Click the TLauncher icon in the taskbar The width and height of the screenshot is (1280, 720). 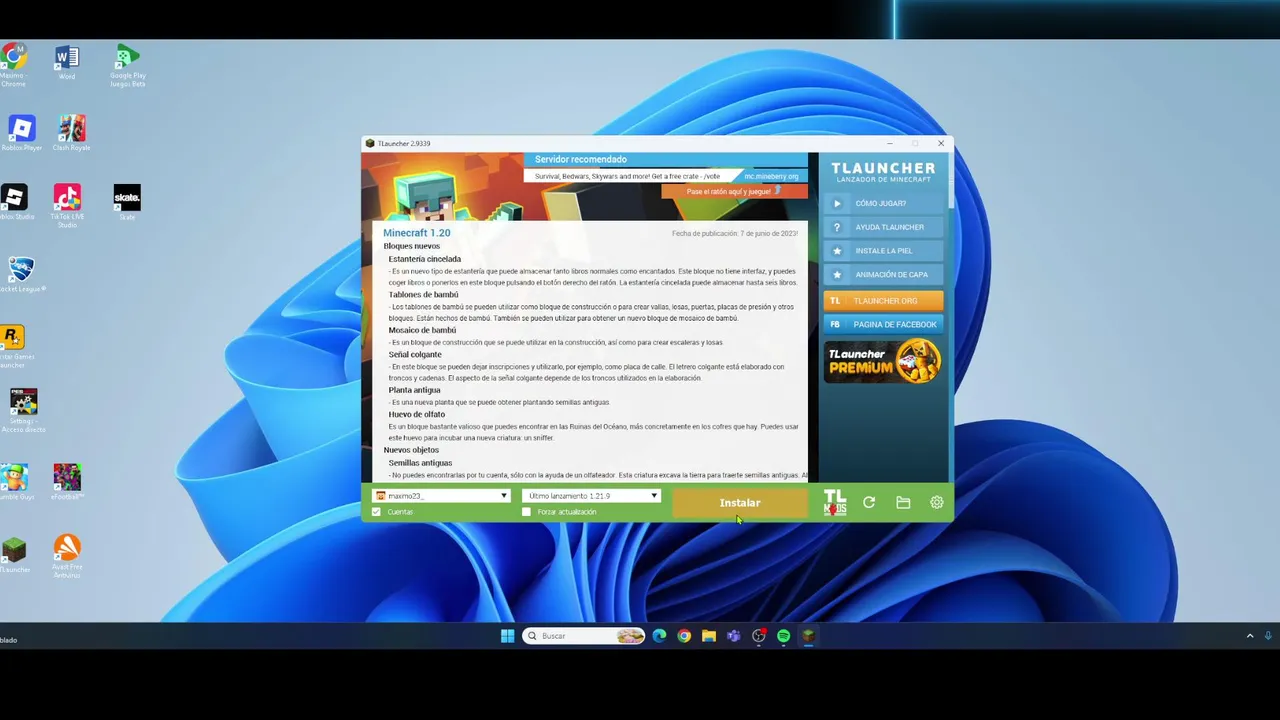coord(808,636)
